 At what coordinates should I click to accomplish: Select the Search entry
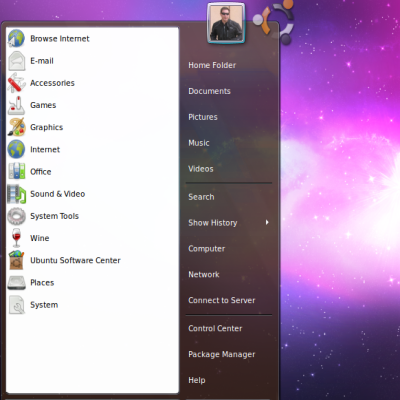[x=201, y=197]
